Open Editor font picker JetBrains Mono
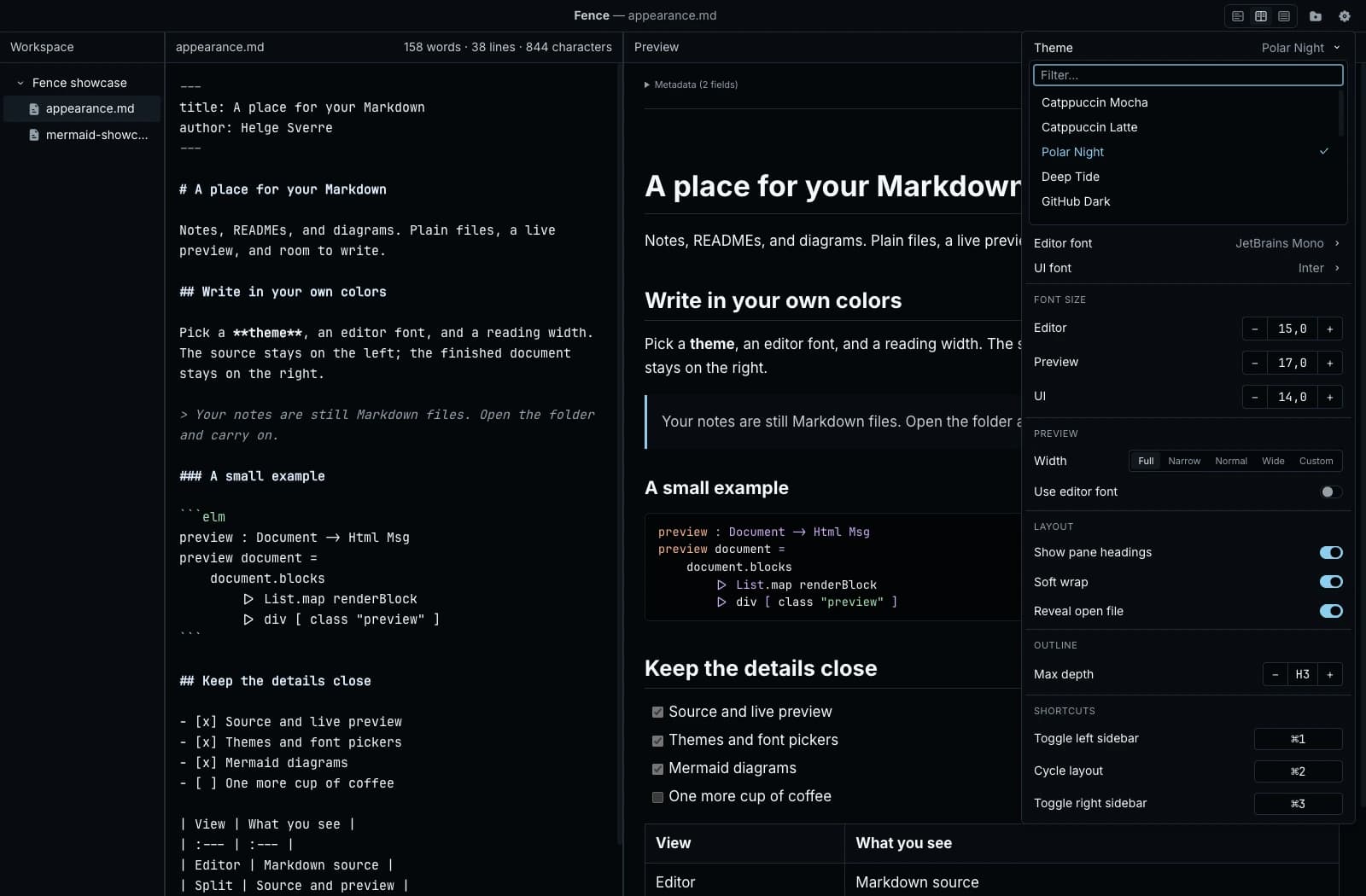1366x896 pixels. click(1287, 243)
